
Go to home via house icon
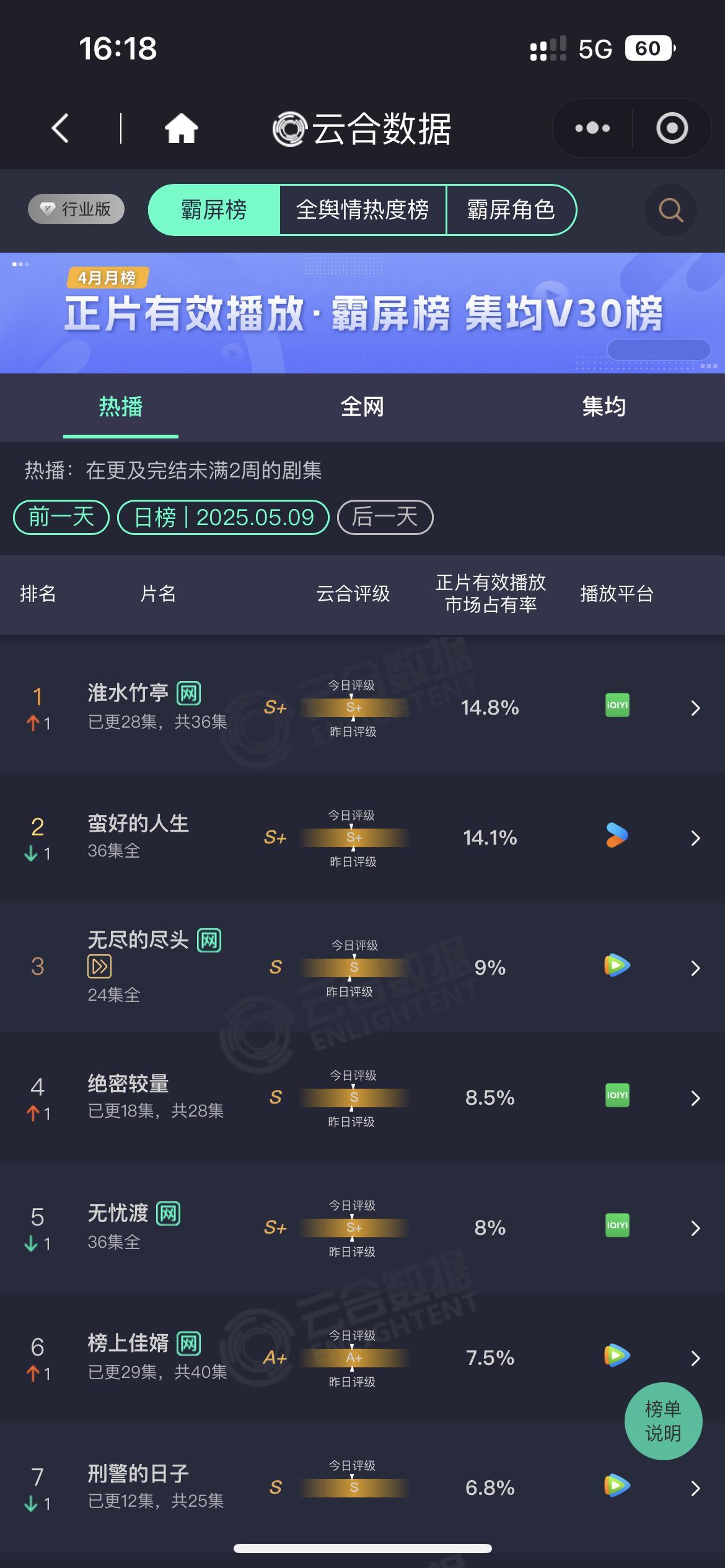coord(181,129)
